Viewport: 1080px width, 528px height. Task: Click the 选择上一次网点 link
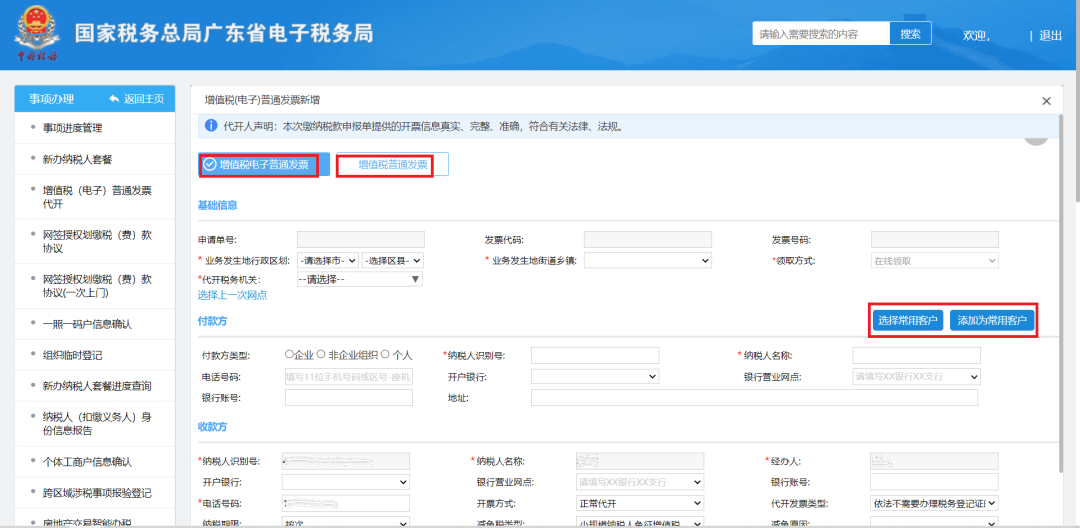point(233,295)
